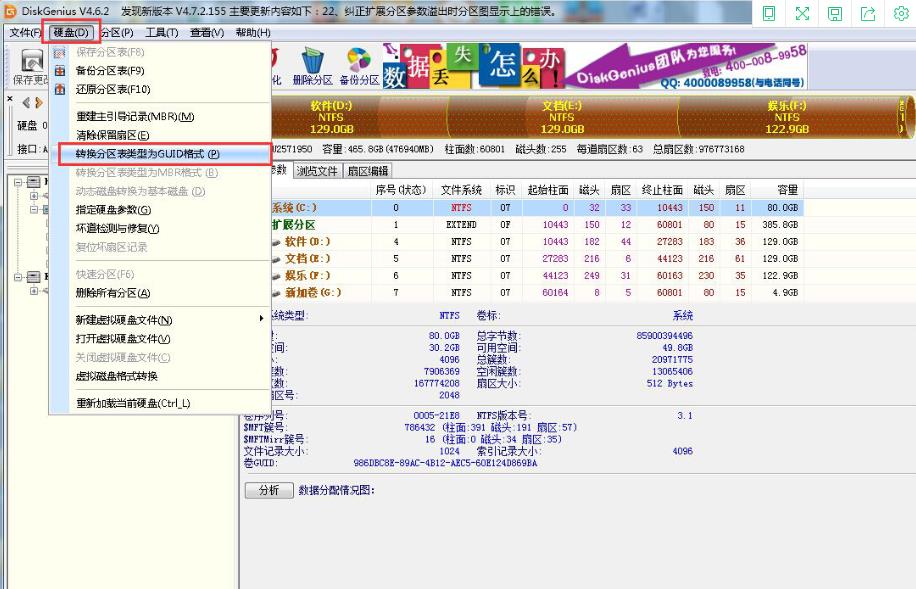Image resolution: width=916 pixels, height=589 pixels.
Task: Click the 分析 button
Action: 269,490
